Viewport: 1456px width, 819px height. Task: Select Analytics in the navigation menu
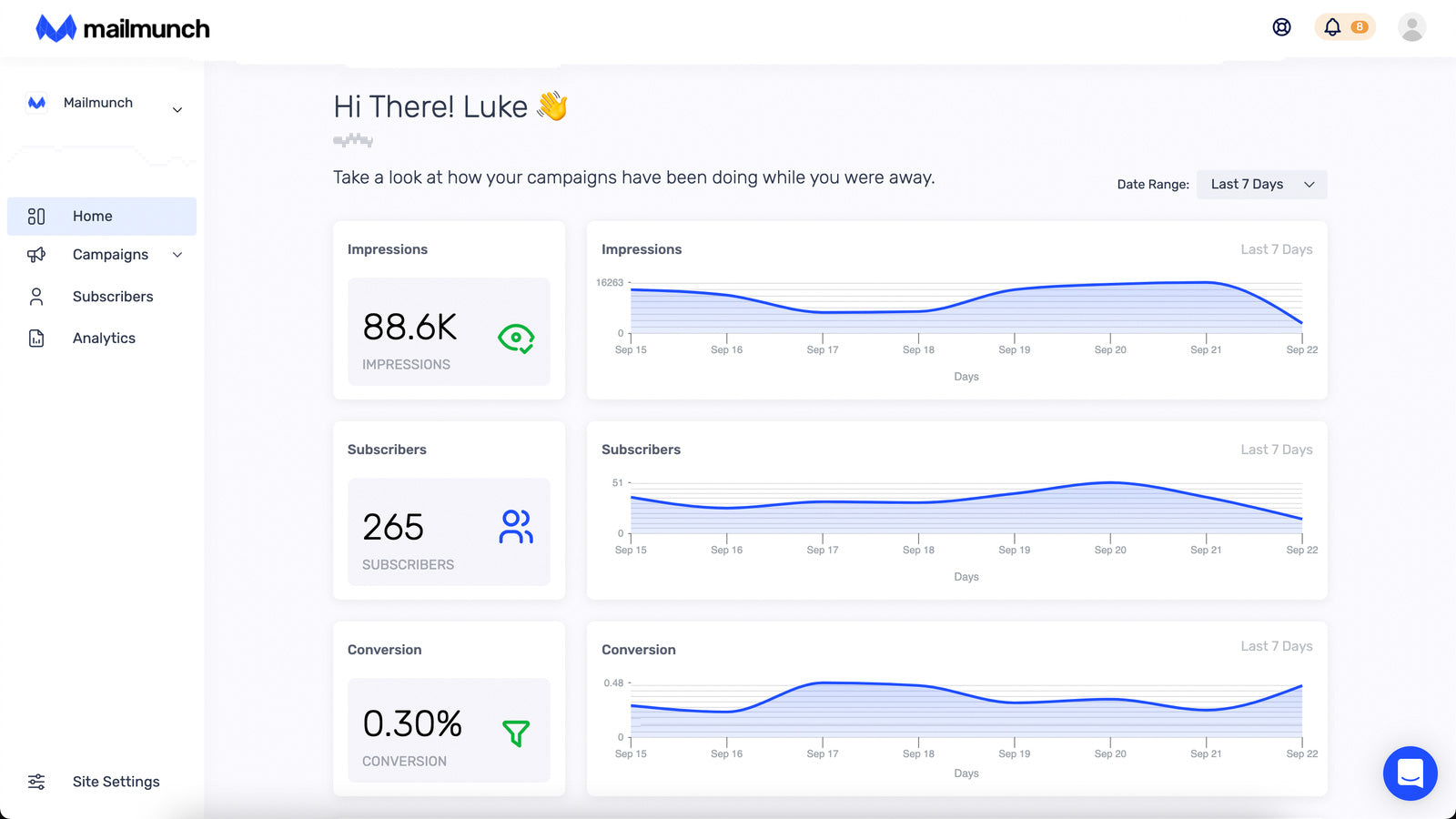pos(103,338)
